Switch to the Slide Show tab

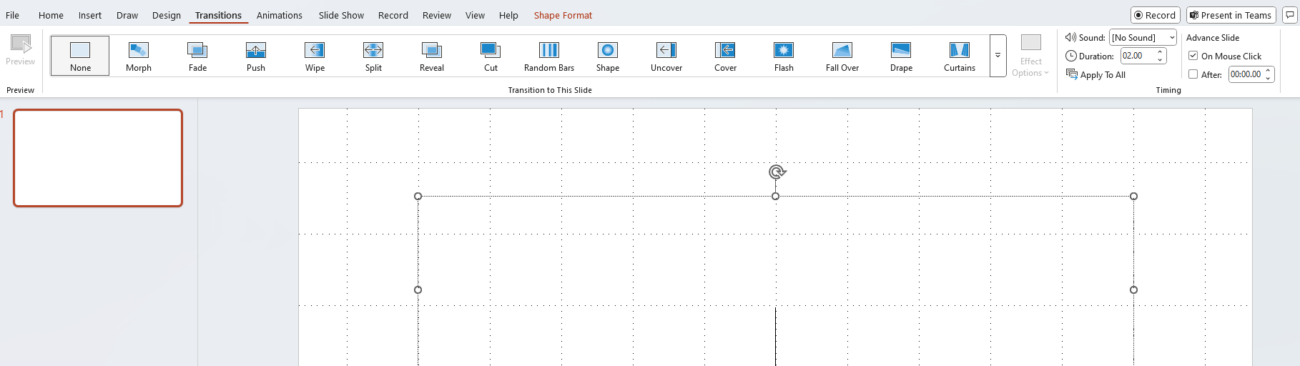pyautogui.click(x=342, y=15)
